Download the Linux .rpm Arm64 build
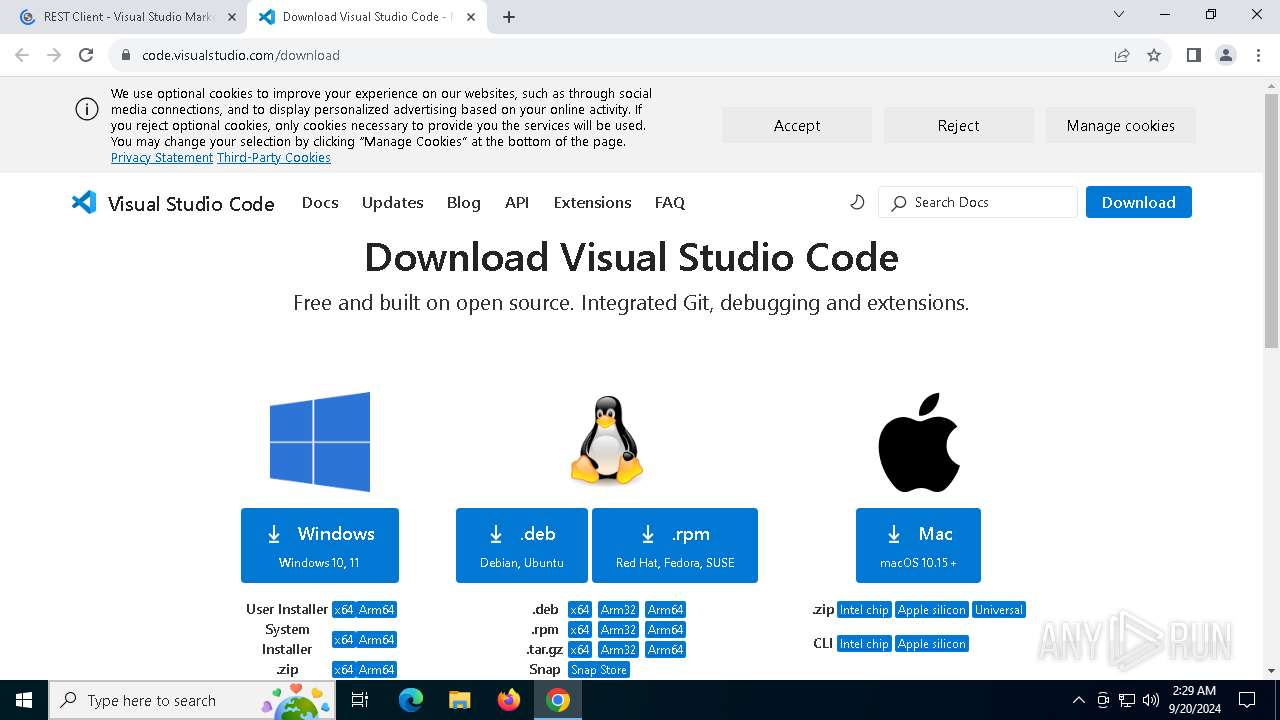 665,630
